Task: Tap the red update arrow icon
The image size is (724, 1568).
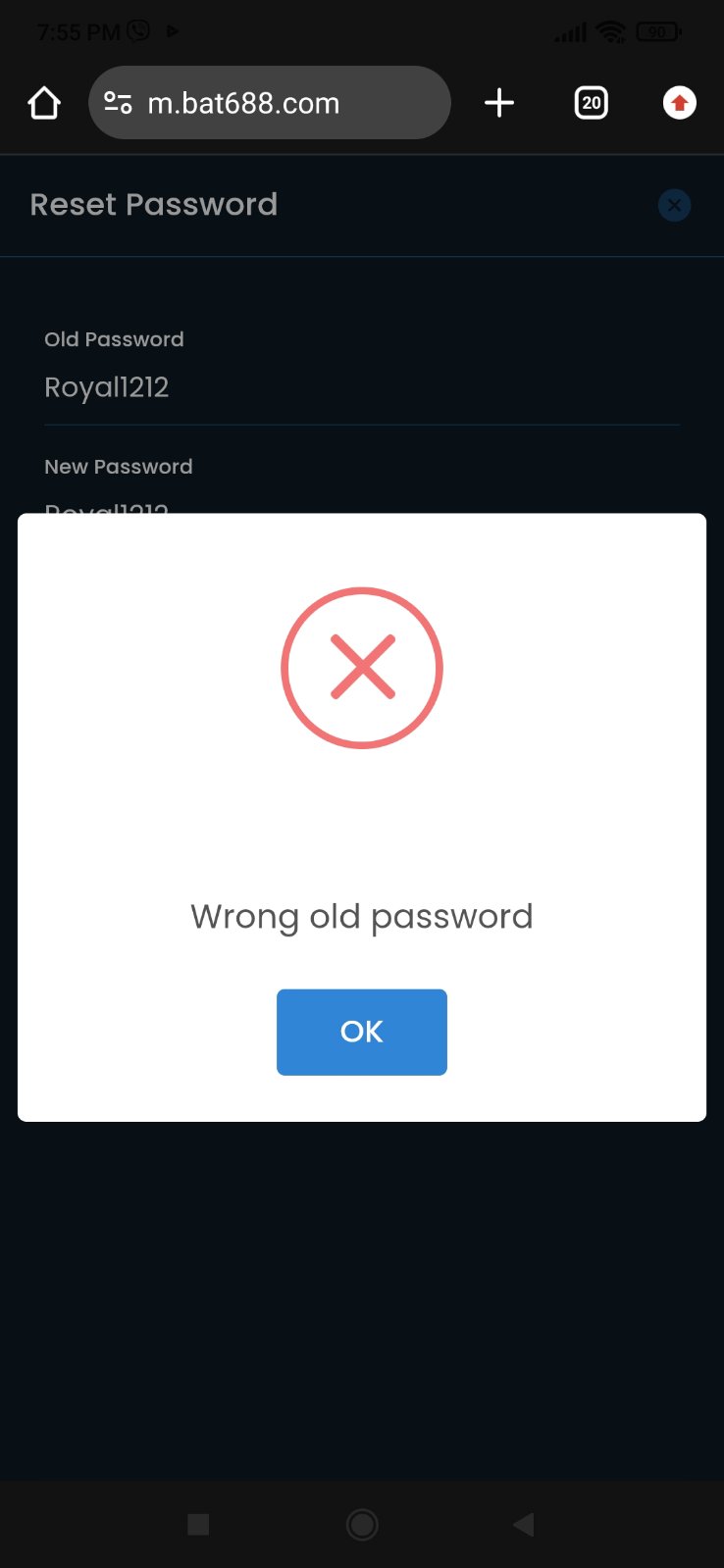Action: (680, 103)
